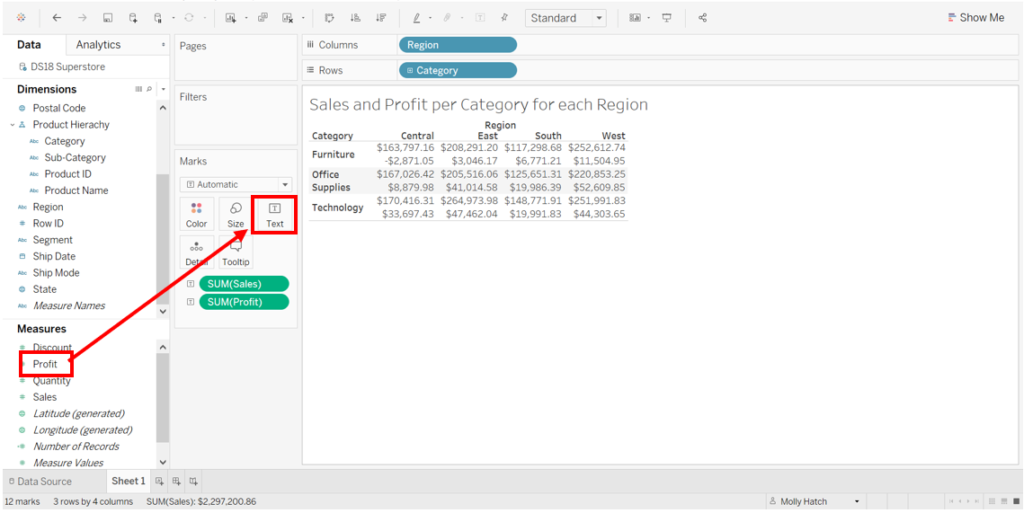Open the Molly Hatch user dropdown
Screen dimensions: 1024x513
click(x=856, y=501)
